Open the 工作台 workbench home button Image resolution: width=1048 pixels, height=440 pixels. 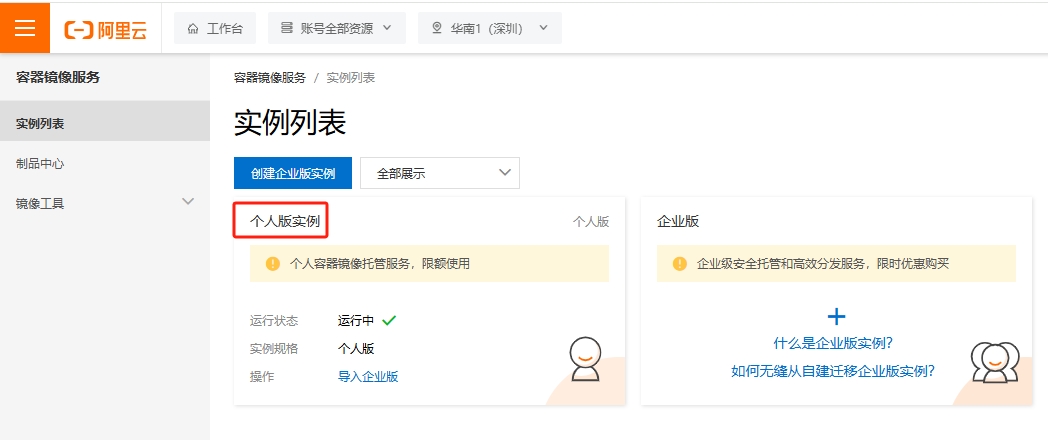click(215, 29)
